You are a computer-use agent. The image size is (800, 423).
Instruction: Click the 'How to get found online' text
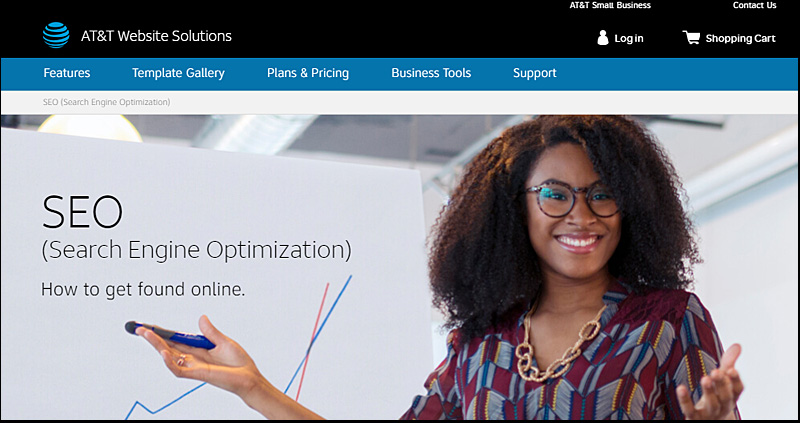[143, 289]
